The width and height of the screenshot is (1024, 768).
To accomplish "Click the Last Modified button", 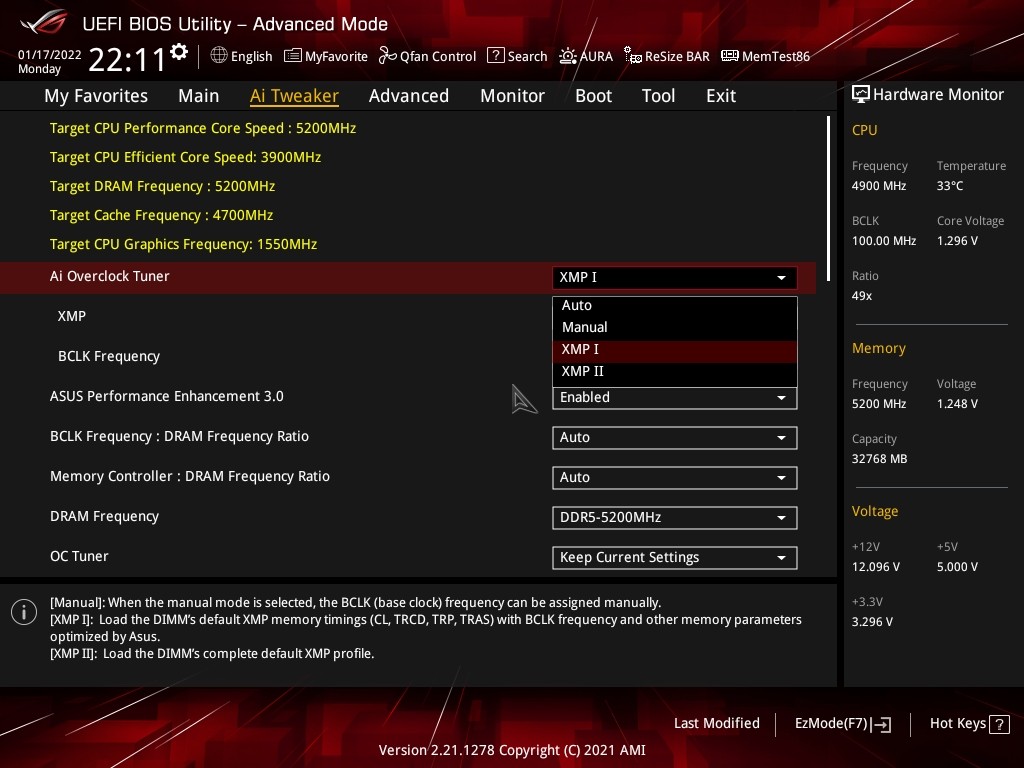I will 716,723.
